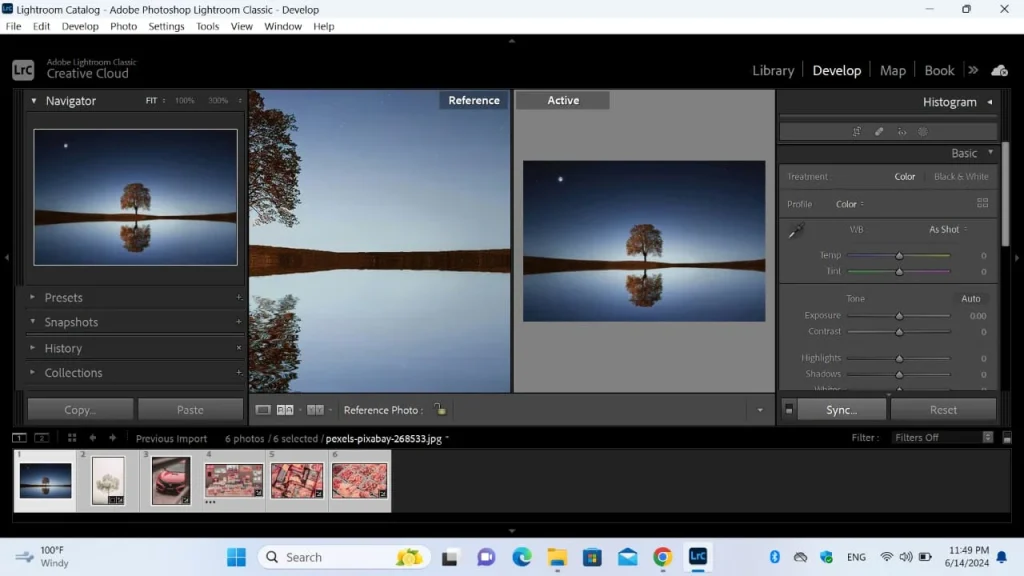Clear History with the X icon
The image size is (1024, 576).
coord(238,348)
